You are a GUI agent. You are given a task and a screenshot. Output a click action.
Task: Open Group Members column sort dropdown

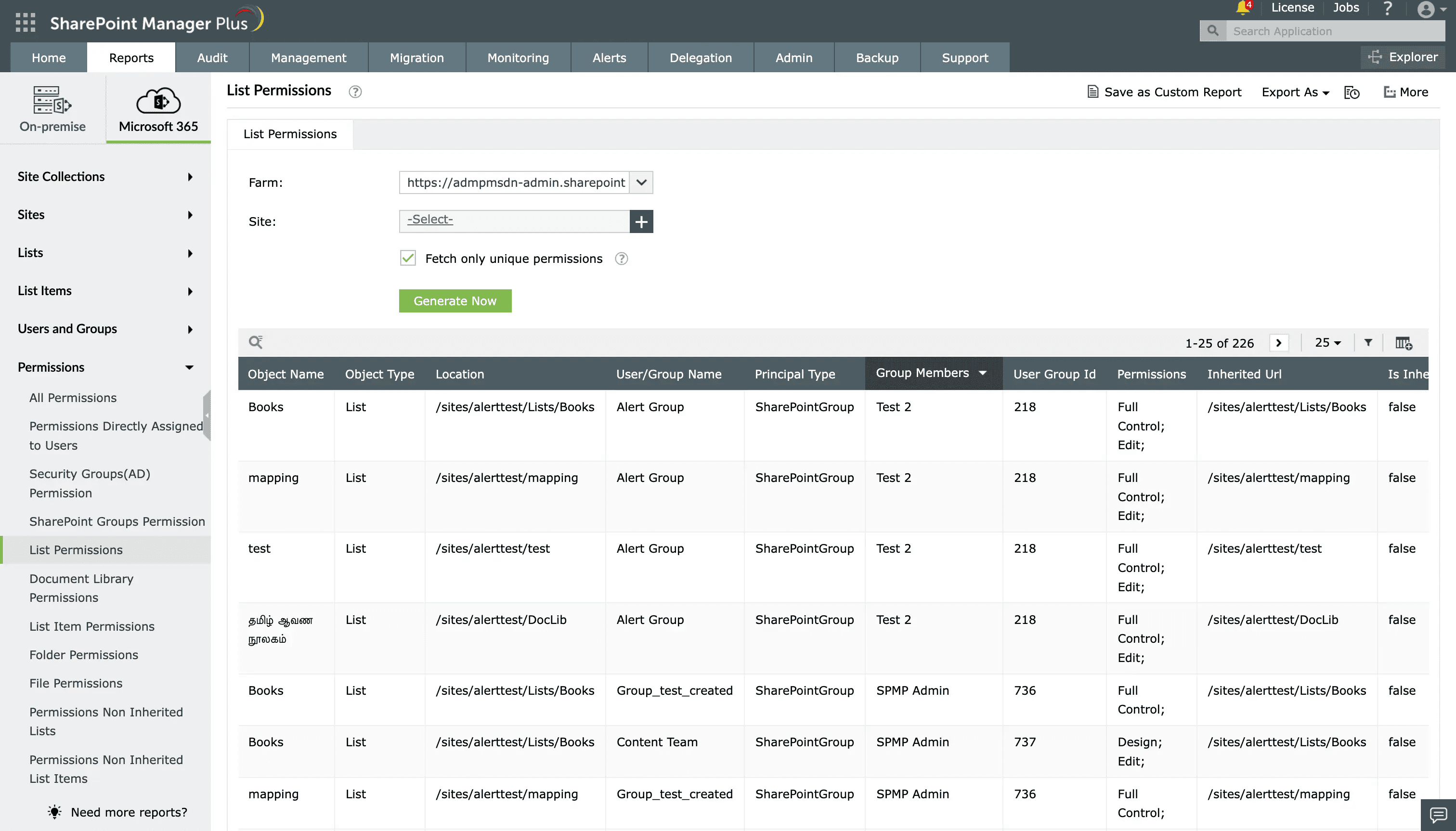[982, 373]
